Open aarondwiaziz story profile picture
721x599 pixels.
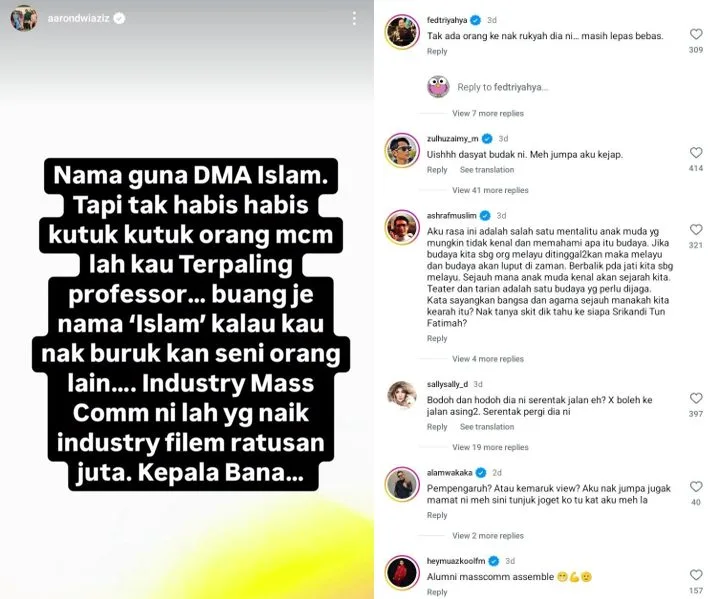click(24, 18)
